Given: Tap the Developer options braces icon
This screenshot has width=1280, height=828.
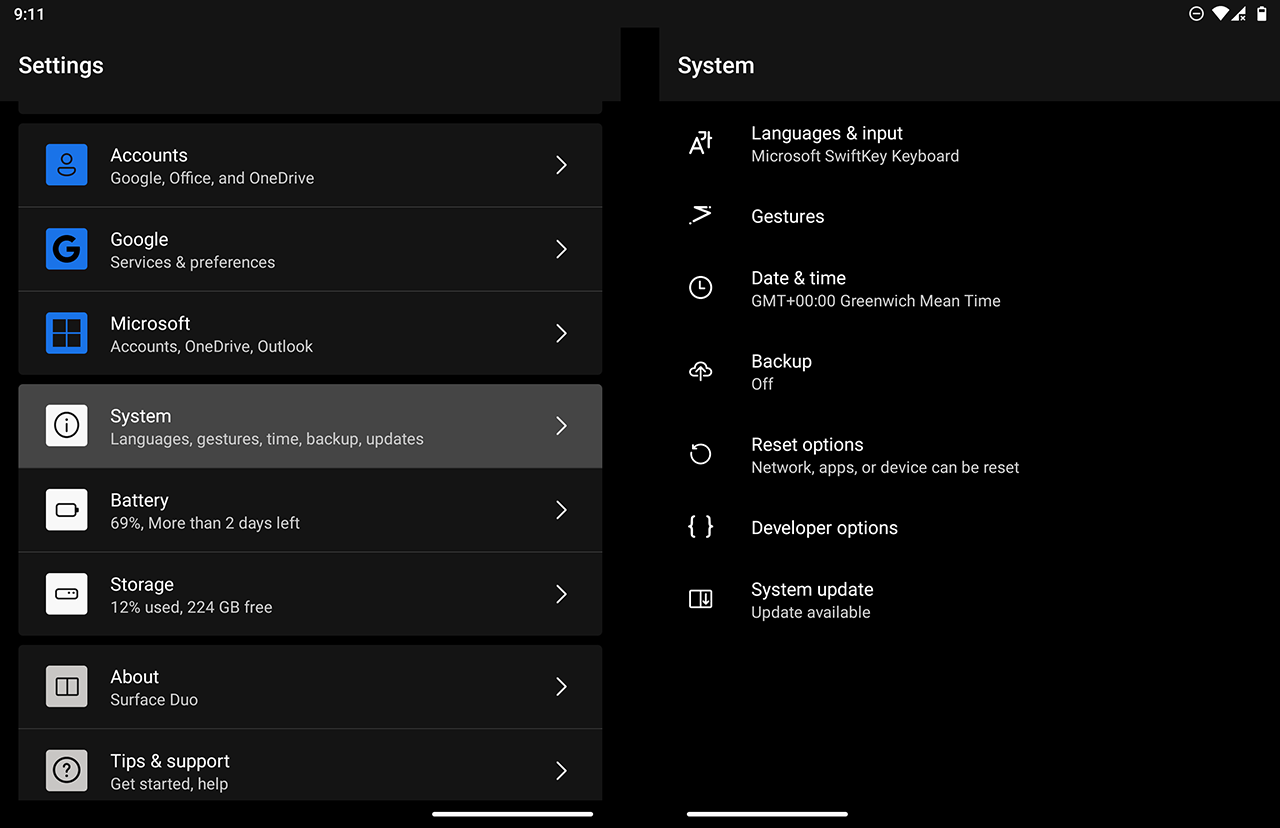Looking at the screenshot, I should (701, 527).
